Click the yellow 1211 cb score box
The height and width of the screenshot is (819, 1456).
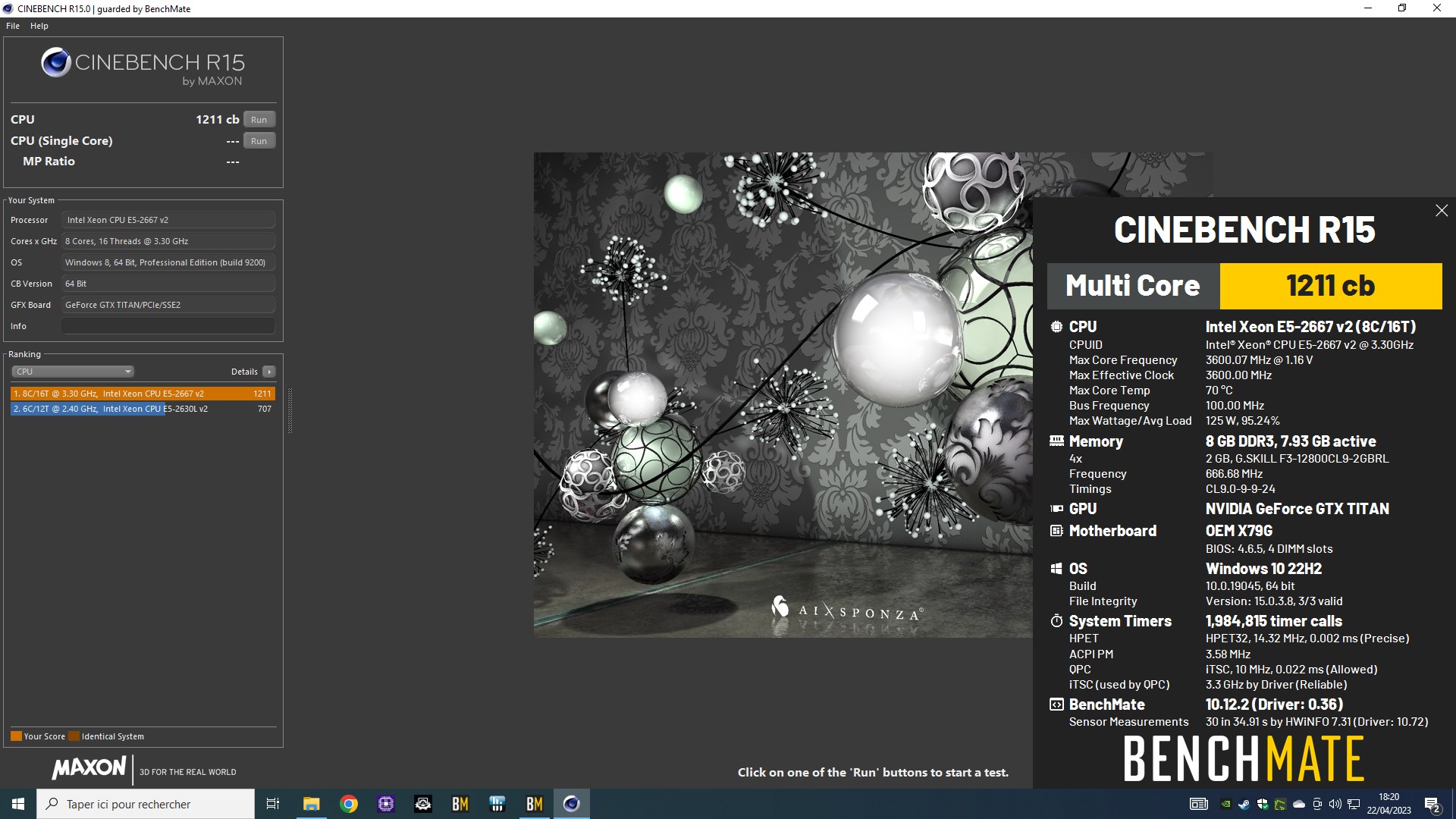(x=1331, y=286)
